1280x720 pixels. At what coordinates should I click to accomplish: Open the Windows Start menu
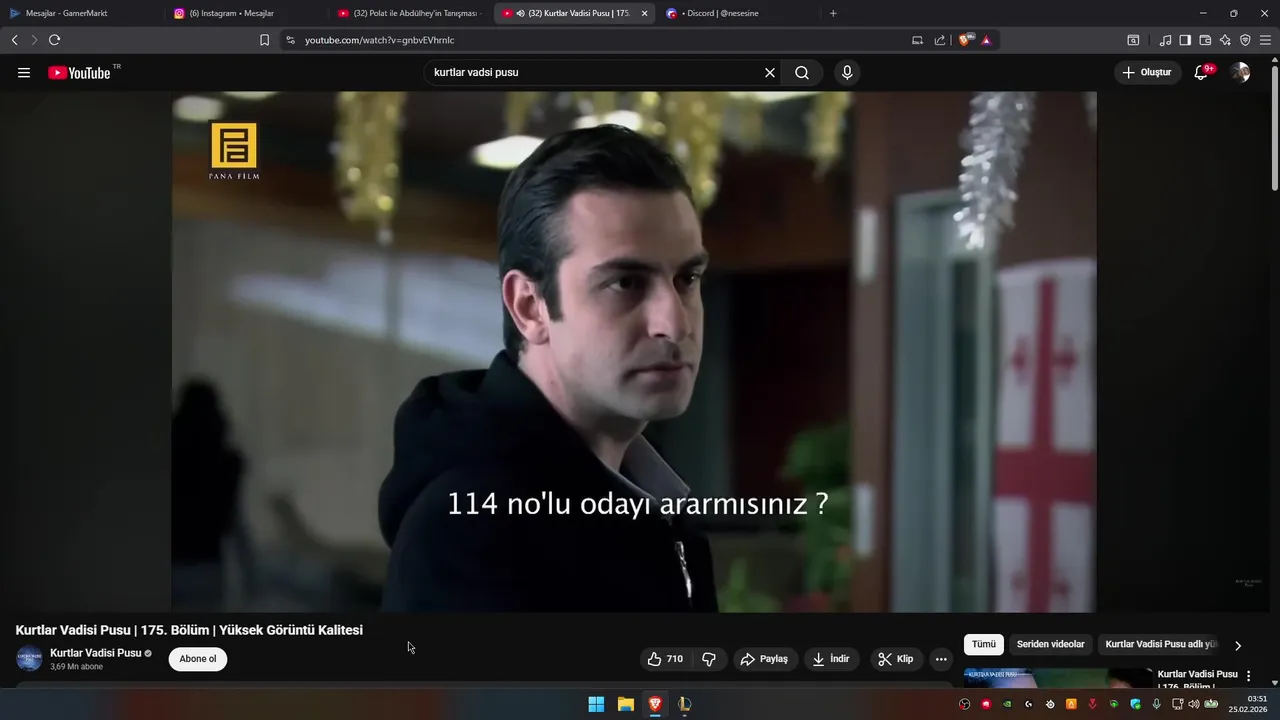[x=596, y=704]
